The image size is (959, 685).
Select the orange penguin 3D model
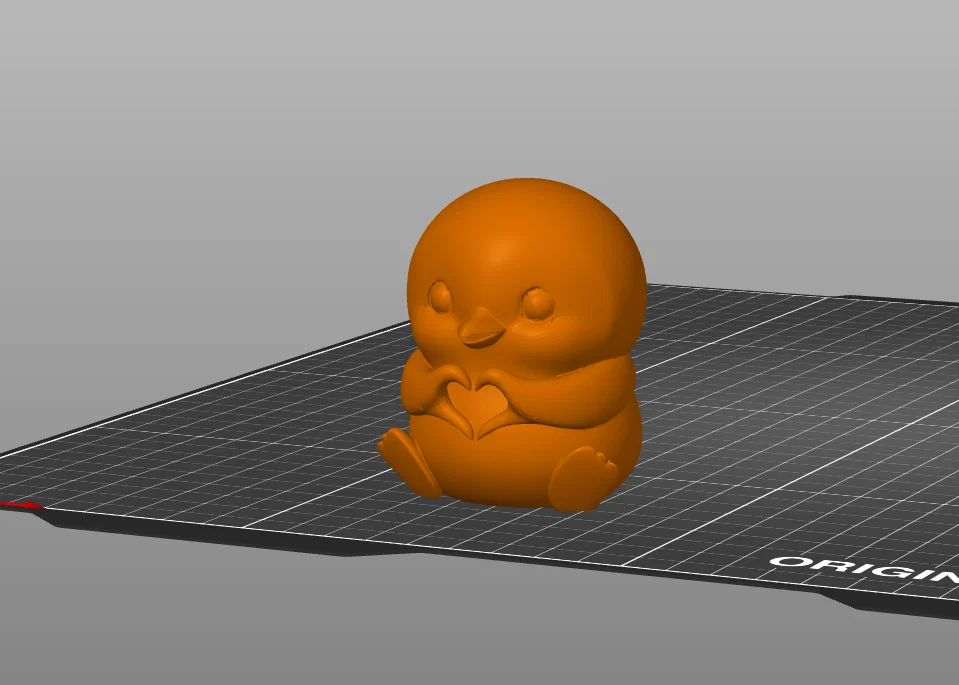[514, 346]
